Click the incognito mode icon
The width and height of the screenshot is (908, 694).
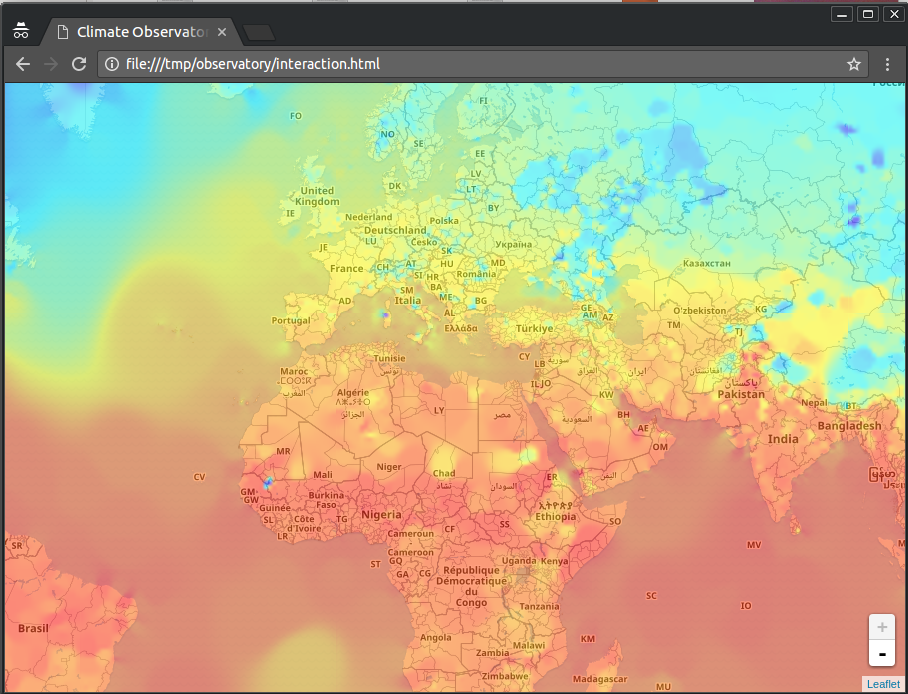point(21,31)
